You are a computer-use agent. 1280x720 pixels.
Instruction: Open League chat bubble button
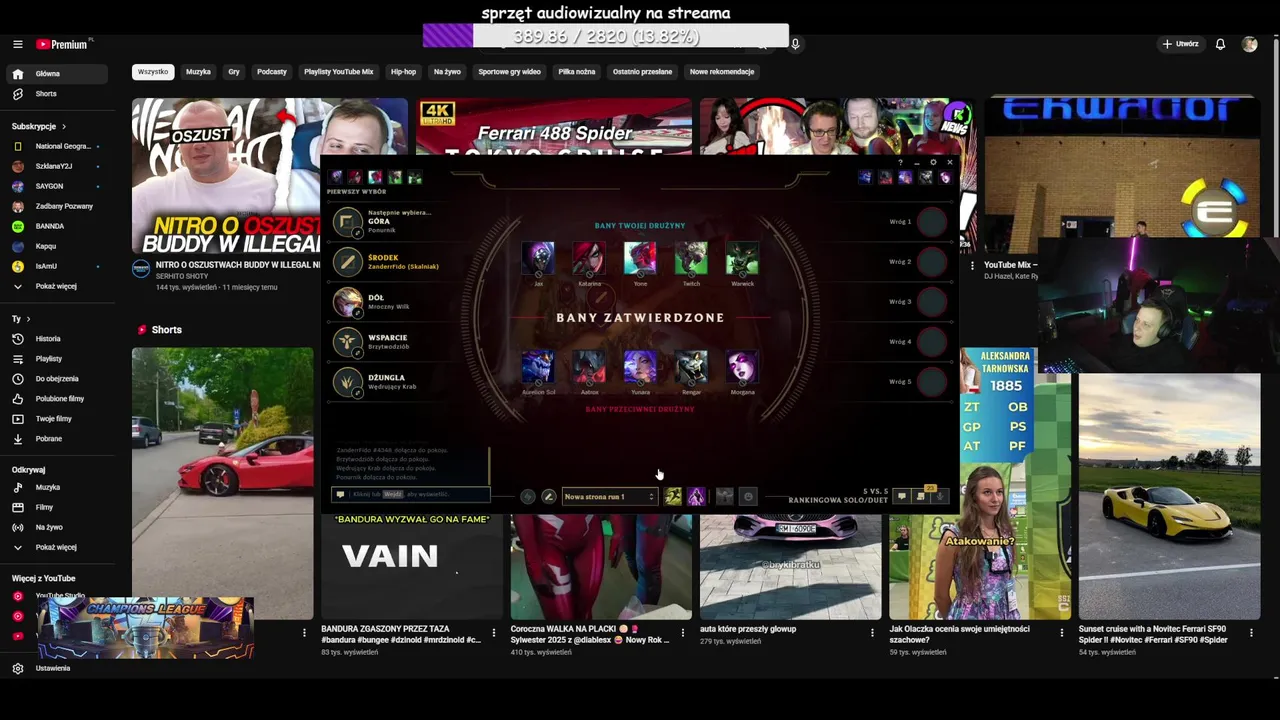tap(901, 496)
